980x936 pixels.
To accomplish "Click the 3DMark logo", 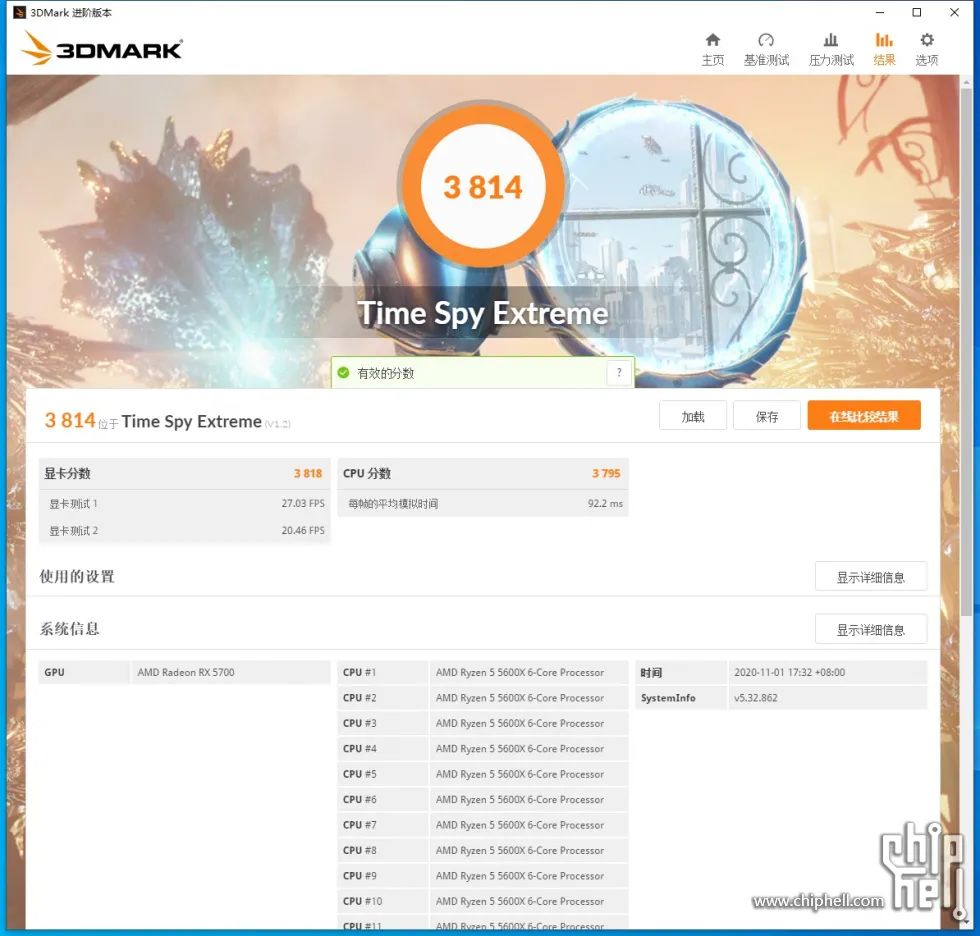I will pos(101,48).
